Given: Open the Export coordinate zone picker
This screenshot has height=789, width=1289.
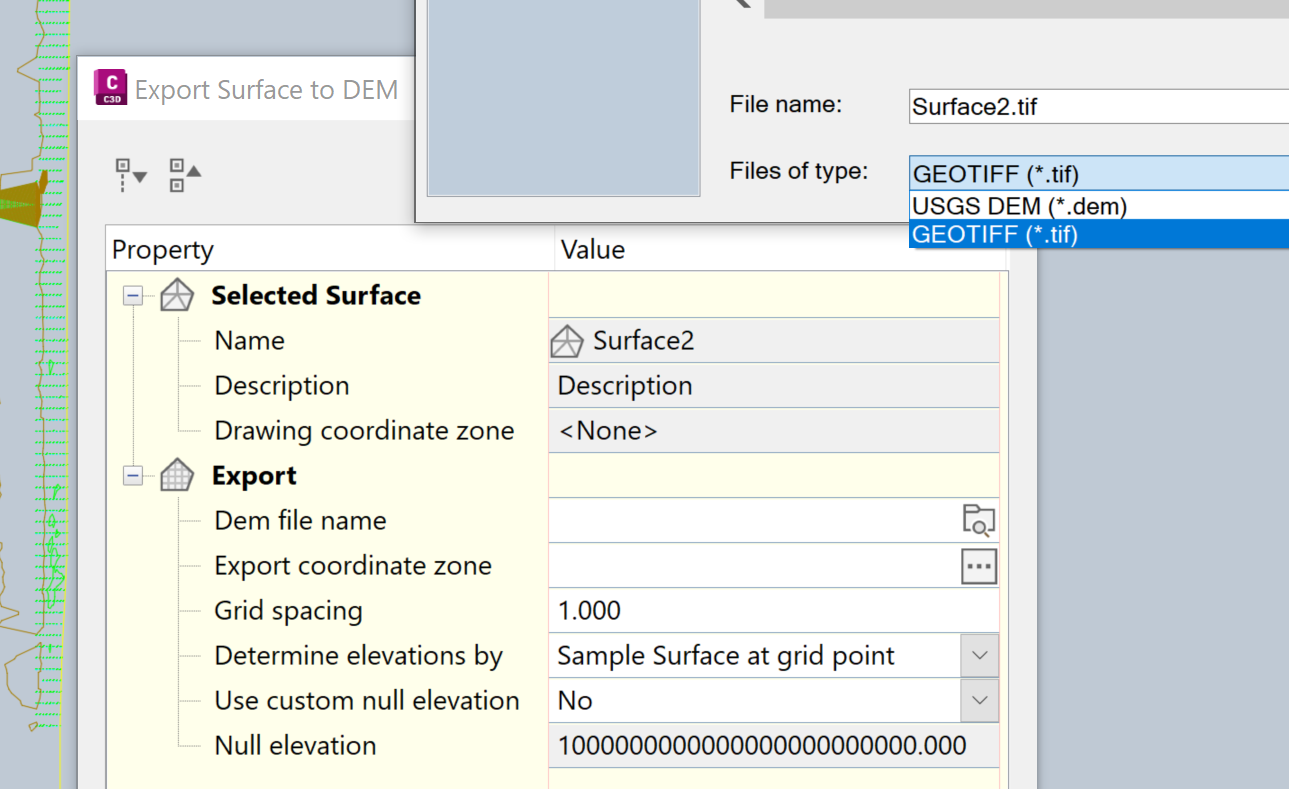Looking at the screenshot, I should pyautogui.click(x=978, y=565).
